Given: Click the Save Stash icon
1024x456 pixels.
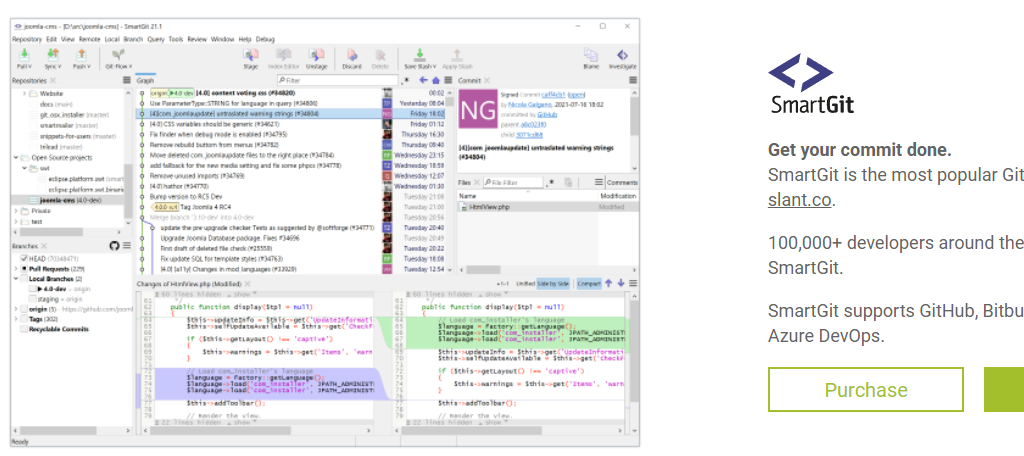Looking at the screenshot, I should [419, 55].
